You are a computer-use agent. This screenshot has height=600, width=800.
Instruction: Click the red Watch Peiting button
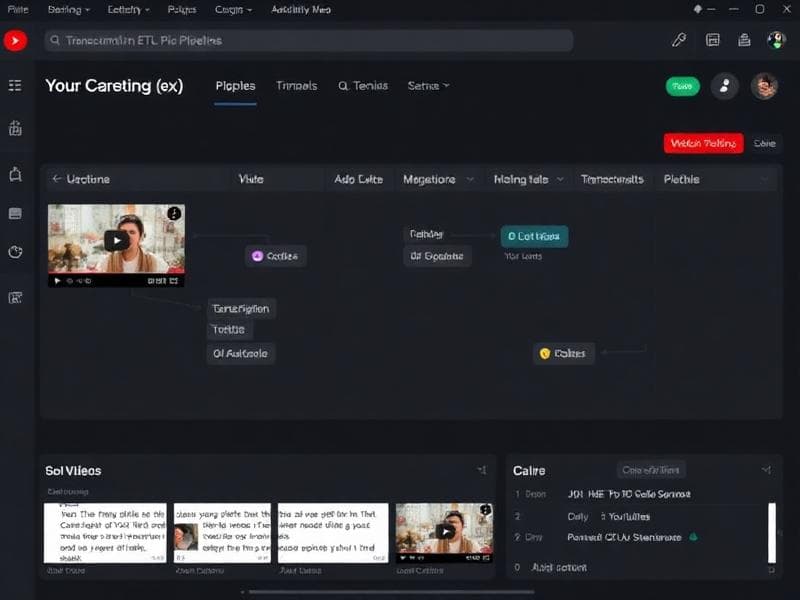pyautogui.click(x=704, y=143)
